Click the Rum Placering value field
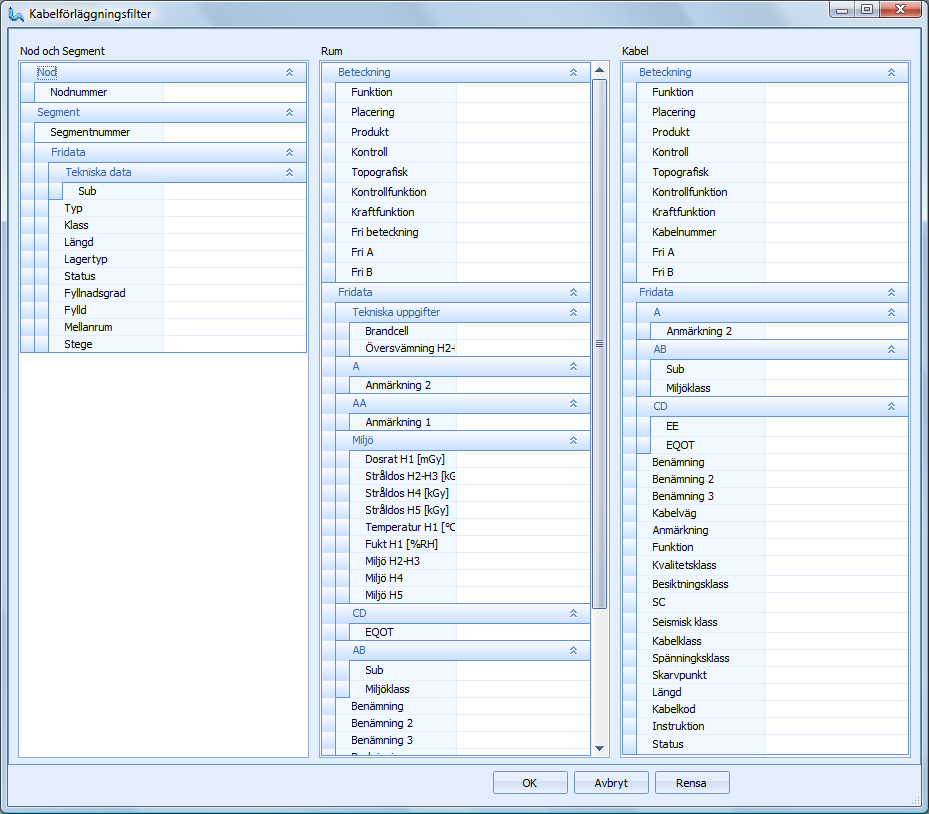This screenshot has height=814, width=929. tap(523, 113)
